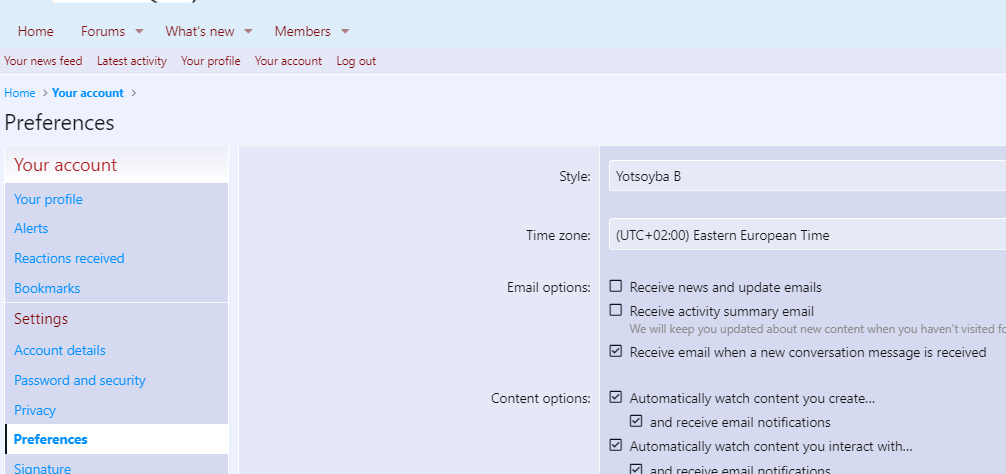
Task: Uncheck email on new conversation message
Action: point(616,352)
